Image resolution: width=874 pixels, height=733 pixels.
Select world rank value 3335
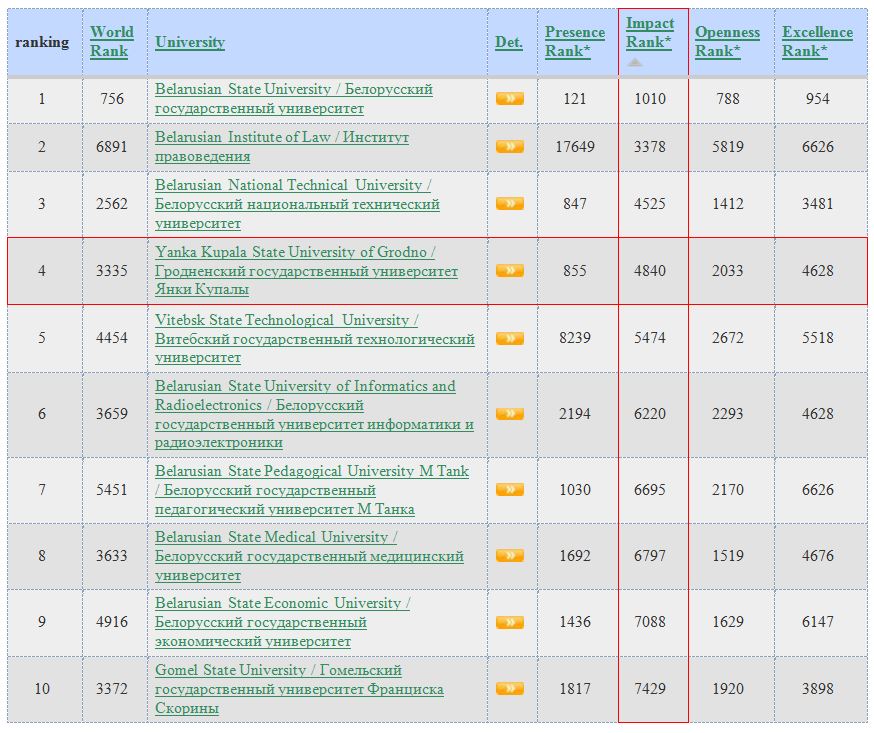[x=111, y=270]
